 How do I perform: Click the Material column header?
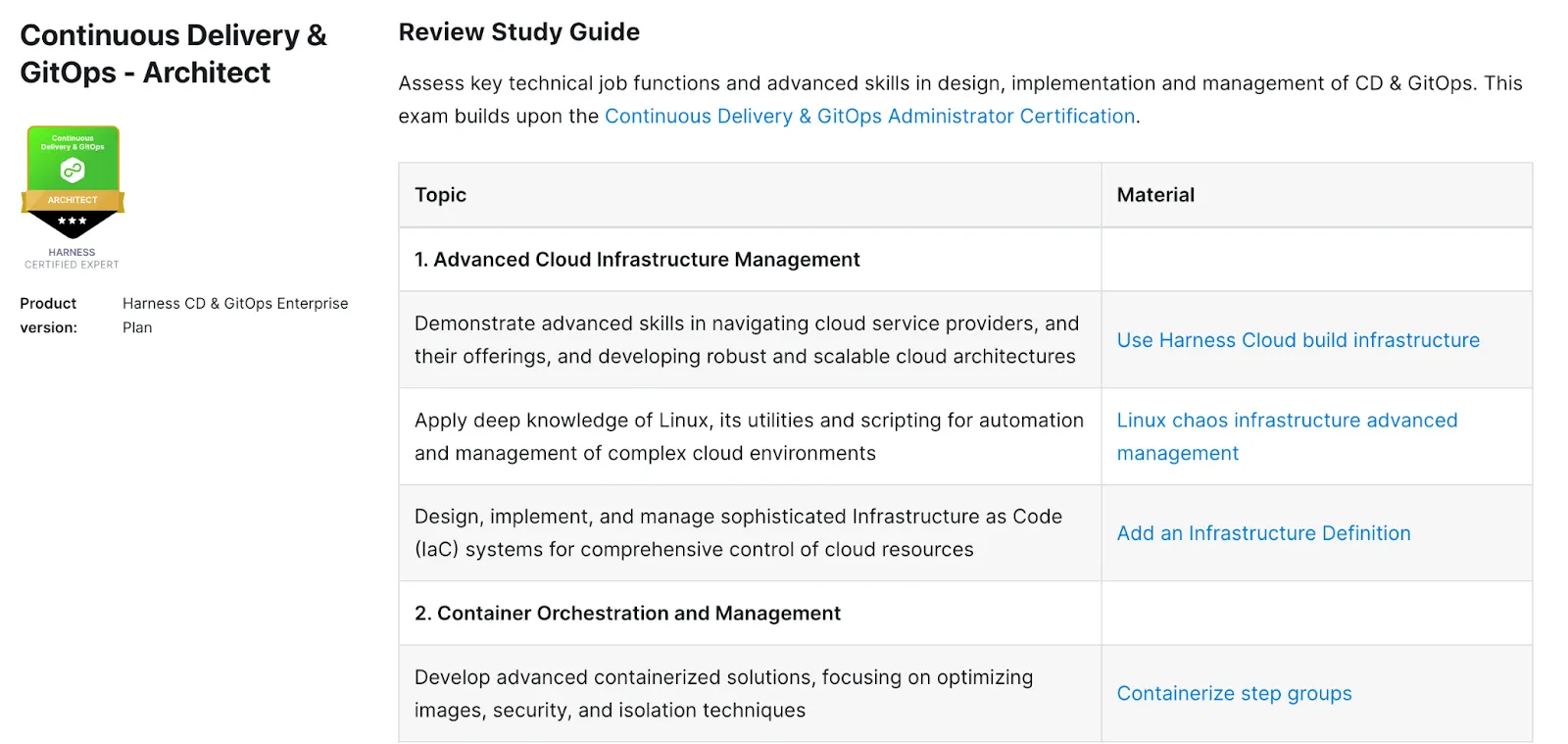click(1154, 195)
